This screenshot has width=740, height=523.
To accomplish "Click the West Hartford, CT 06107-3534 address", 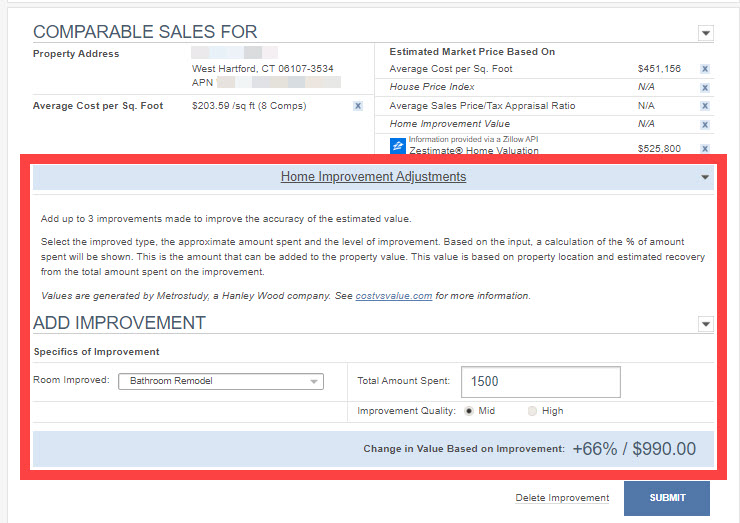I will 262,69.
